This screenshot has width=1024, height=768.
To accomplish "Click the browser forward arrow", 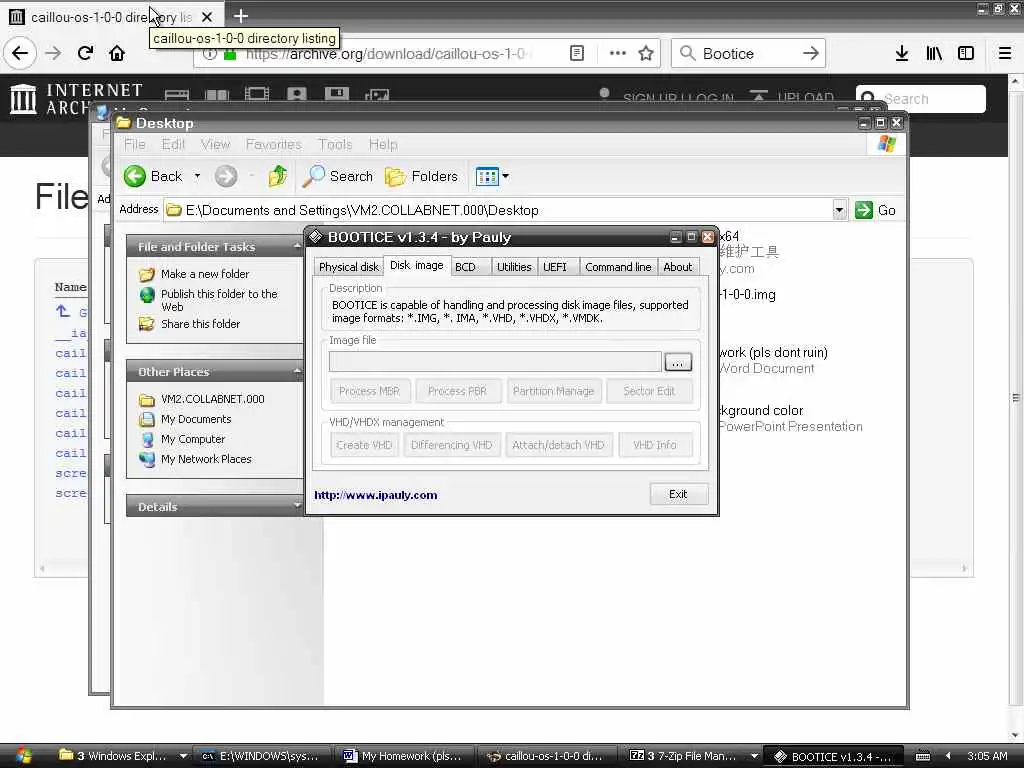I will pyautogui.click(x=53, y=53).
